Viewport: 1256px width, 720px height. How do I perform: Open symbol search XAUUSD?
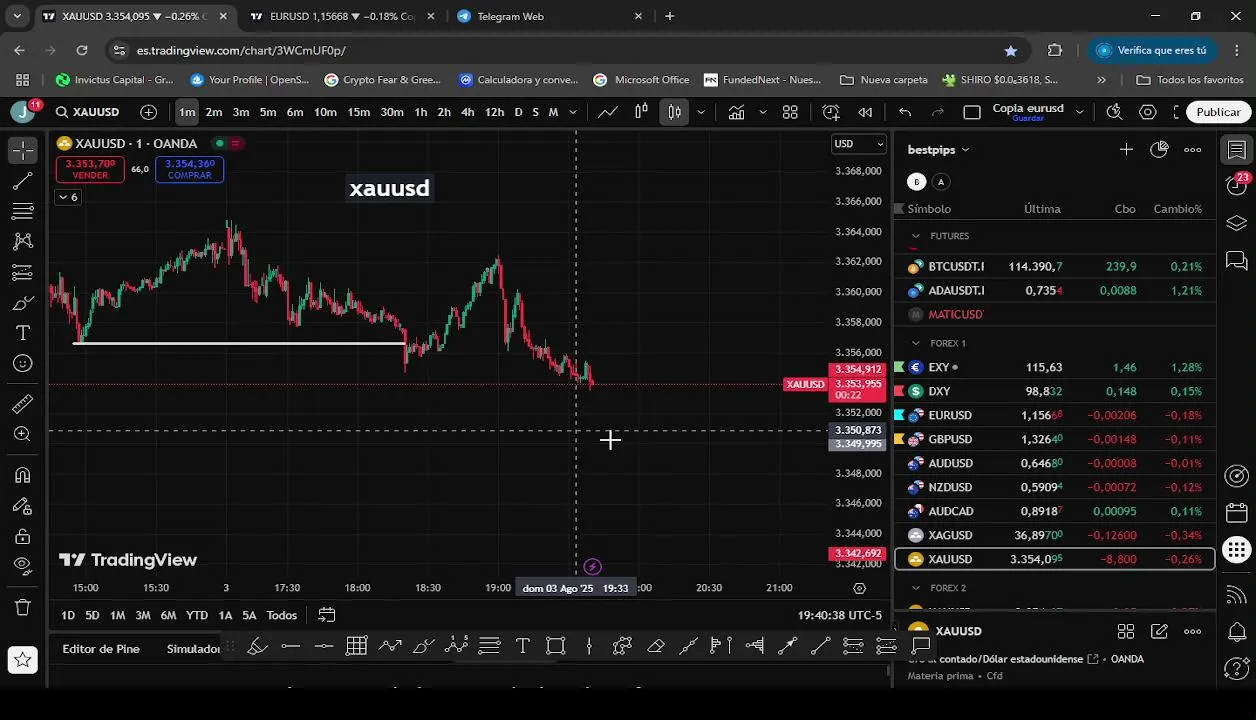click(x=88, y=112)
